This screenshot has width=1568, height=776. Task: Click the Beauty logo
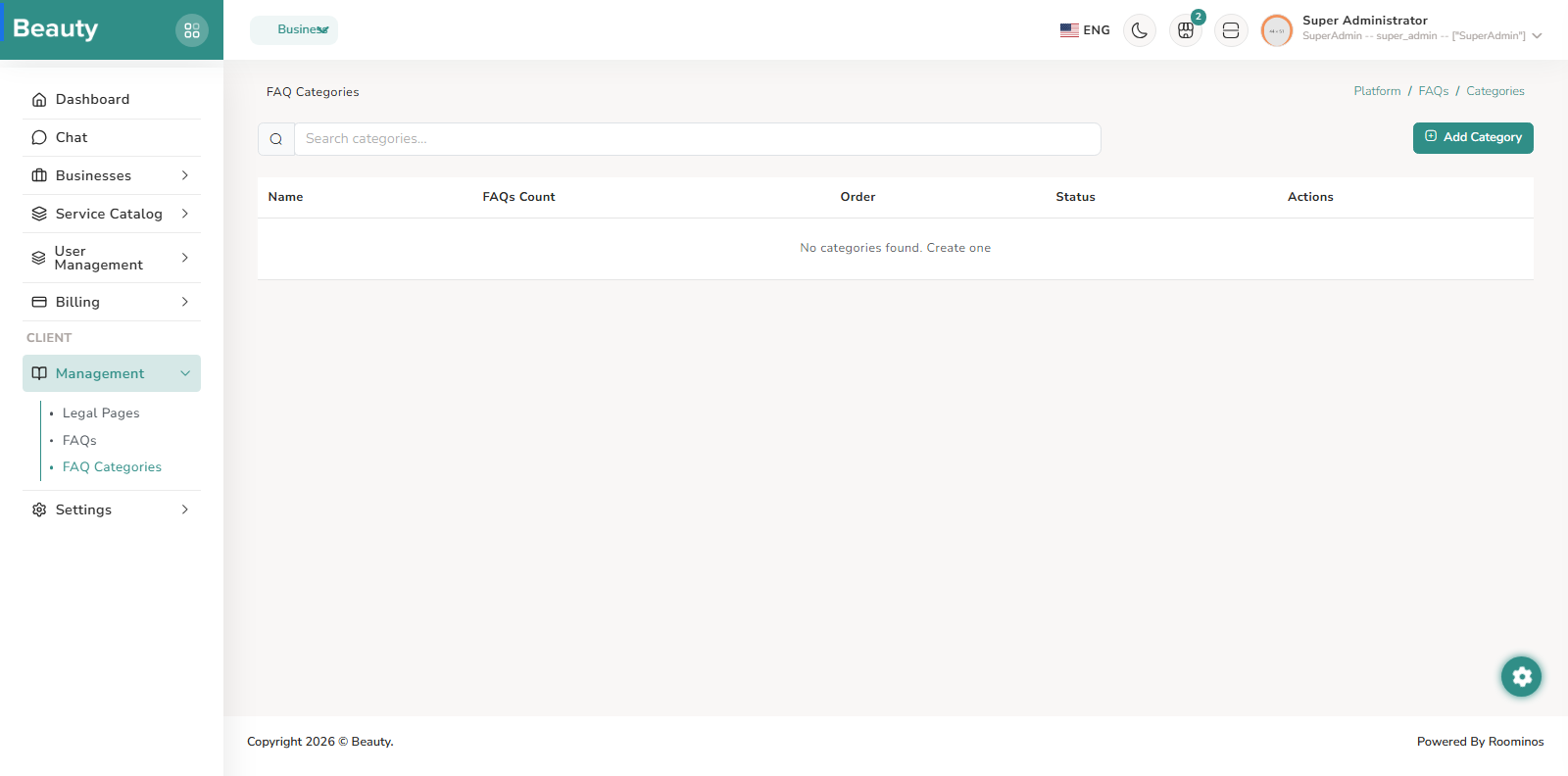(56, 28)
